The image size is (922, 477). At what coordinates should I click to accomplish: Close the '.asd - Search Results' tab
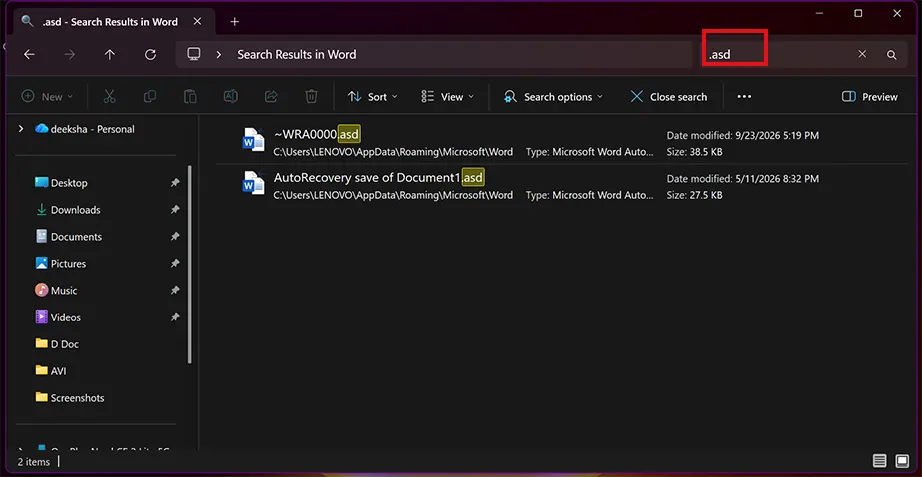(x=197, y=21)
